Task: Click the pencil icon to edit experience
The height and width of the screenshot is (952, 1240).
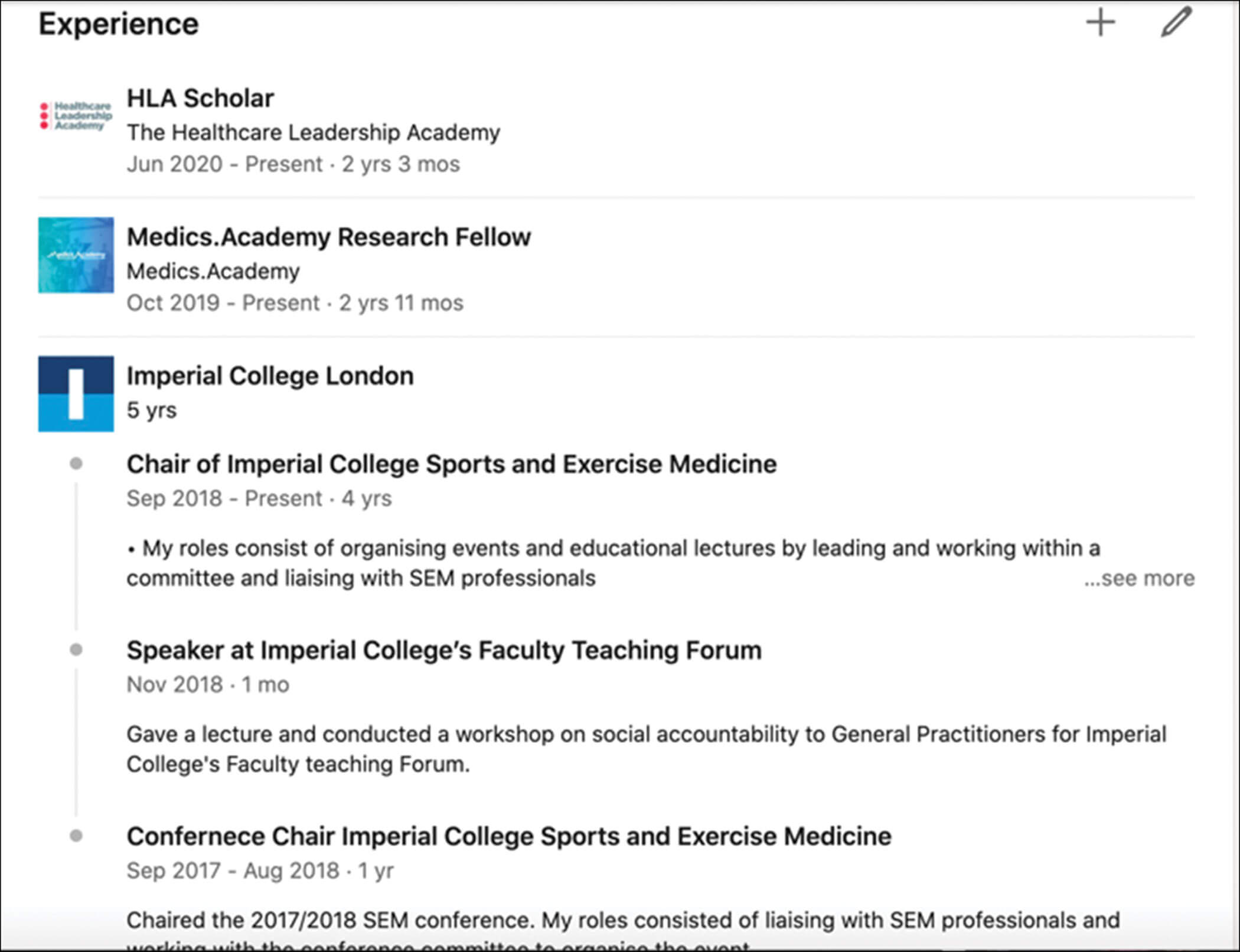Action: point(1176,23)
